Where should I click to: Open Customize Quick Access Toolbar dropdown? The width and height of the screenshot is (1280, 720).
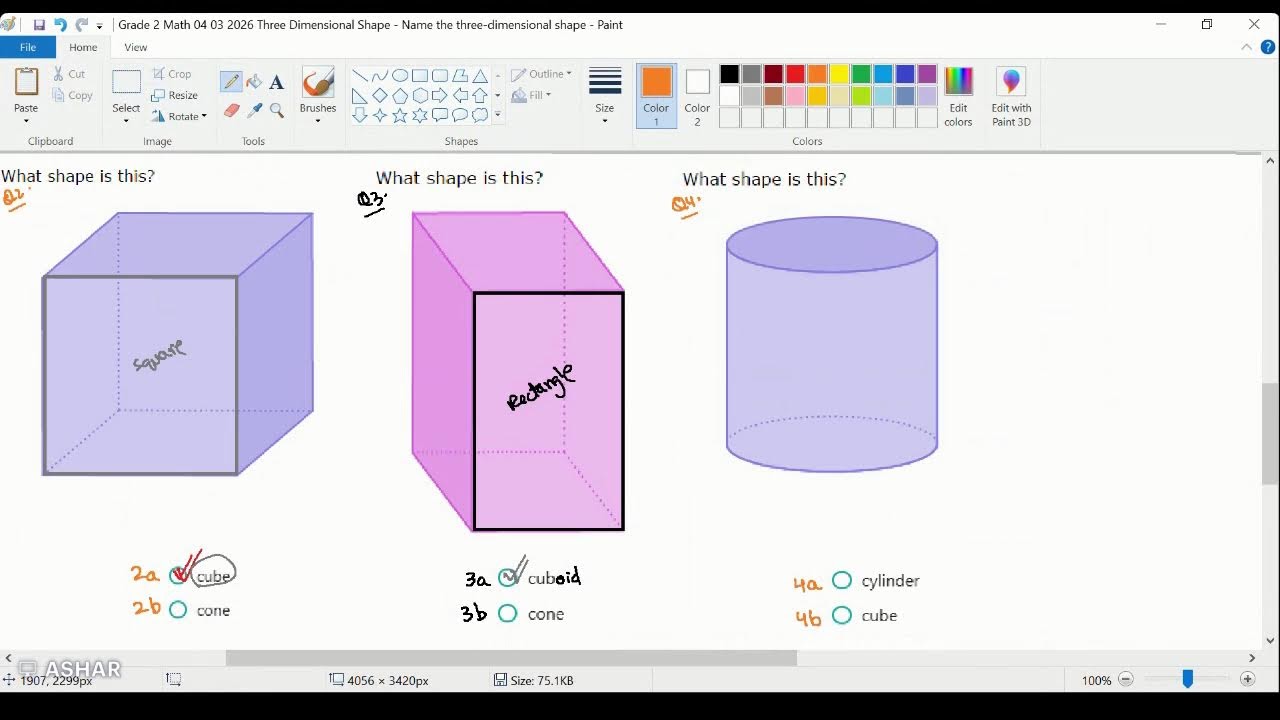pyautogui.click(x=99, y=26)
